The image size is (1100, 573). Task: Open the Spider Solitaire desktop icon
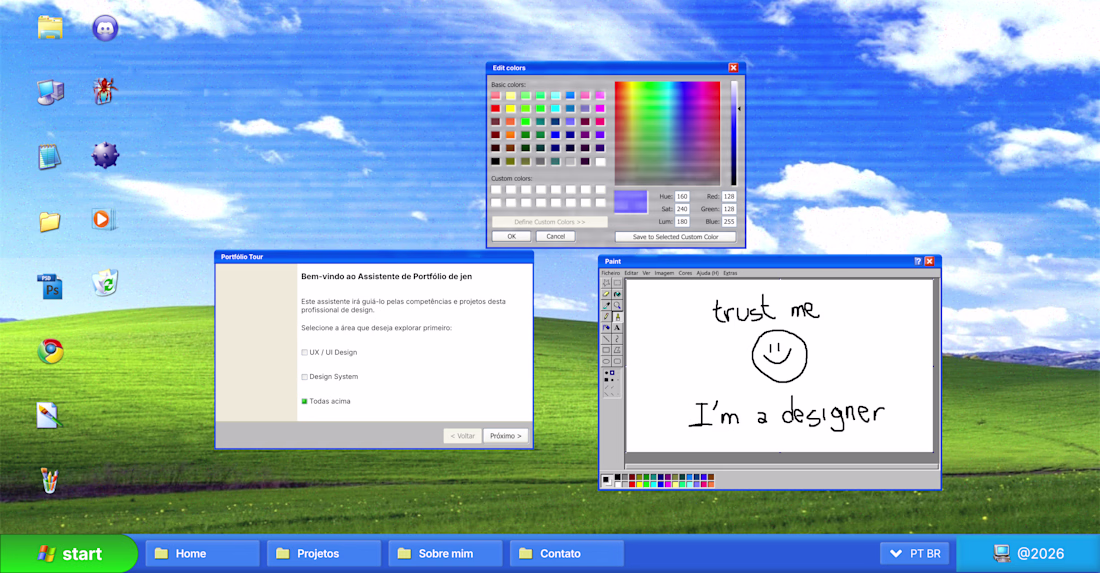(x=105, y=91)
